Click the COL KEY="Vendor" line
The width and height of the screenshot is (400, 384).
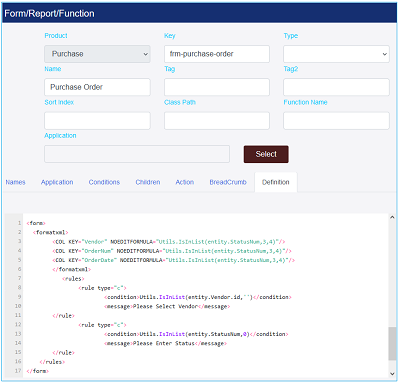coord(169,242)
